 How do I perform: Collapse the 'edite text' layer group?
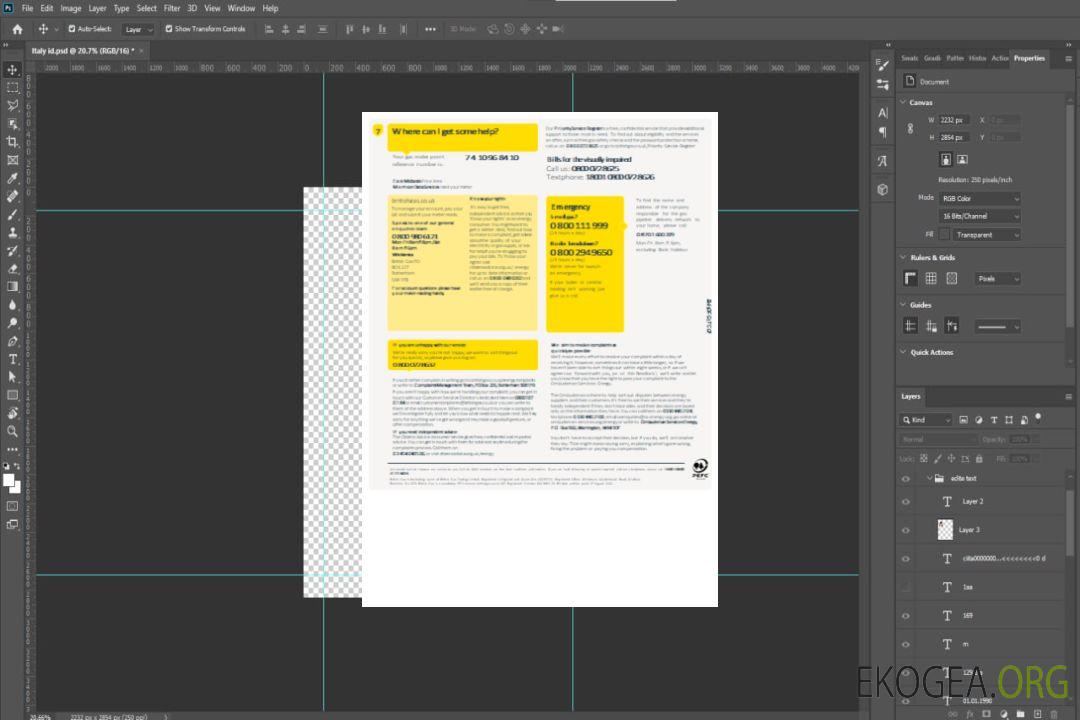coord(927,478)
